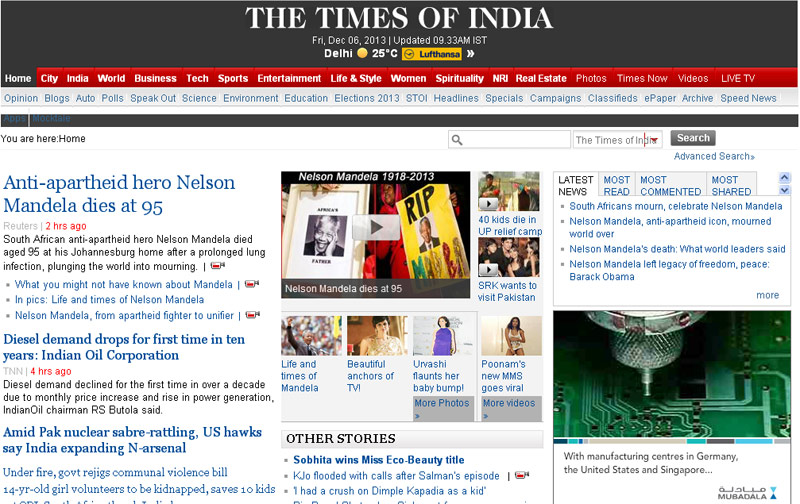800x504 pixels.
Task: Open the Spirituality section
Action: pyautogui.click(x=460, y=78)
